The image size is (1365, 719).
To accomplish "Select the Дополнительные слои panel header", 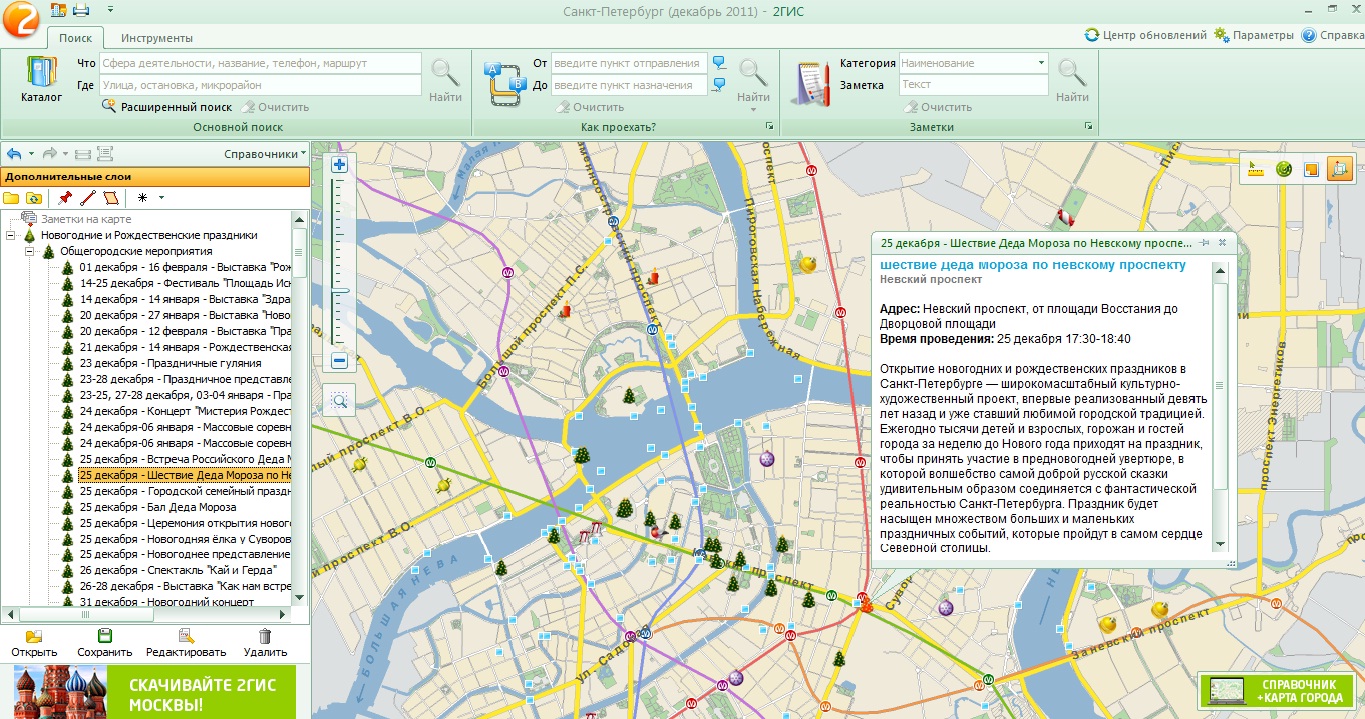I will tap(155, 176).
